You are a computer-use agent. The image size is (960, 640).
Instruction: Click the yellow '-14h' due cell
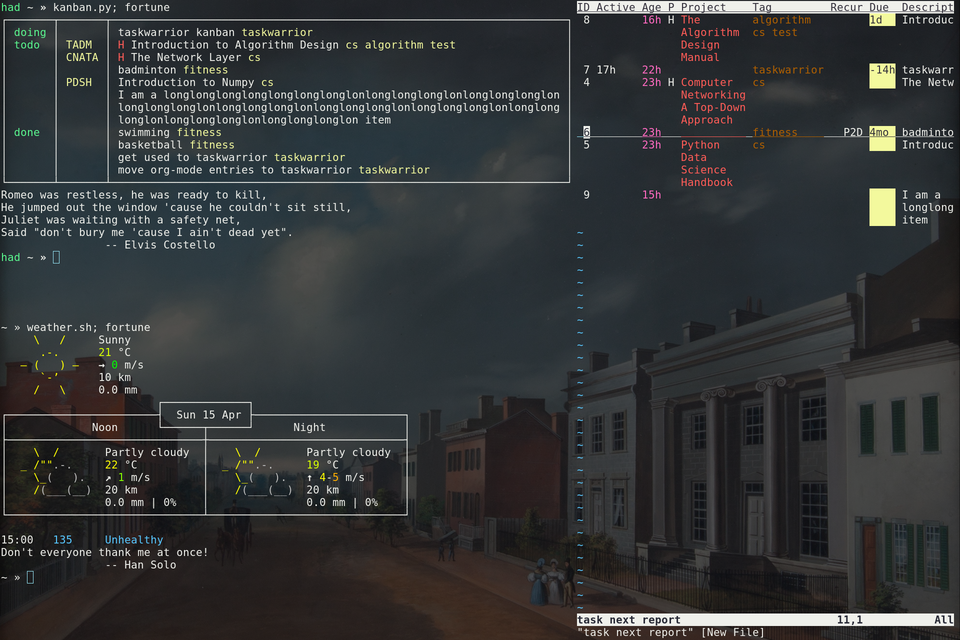(882, 70)
